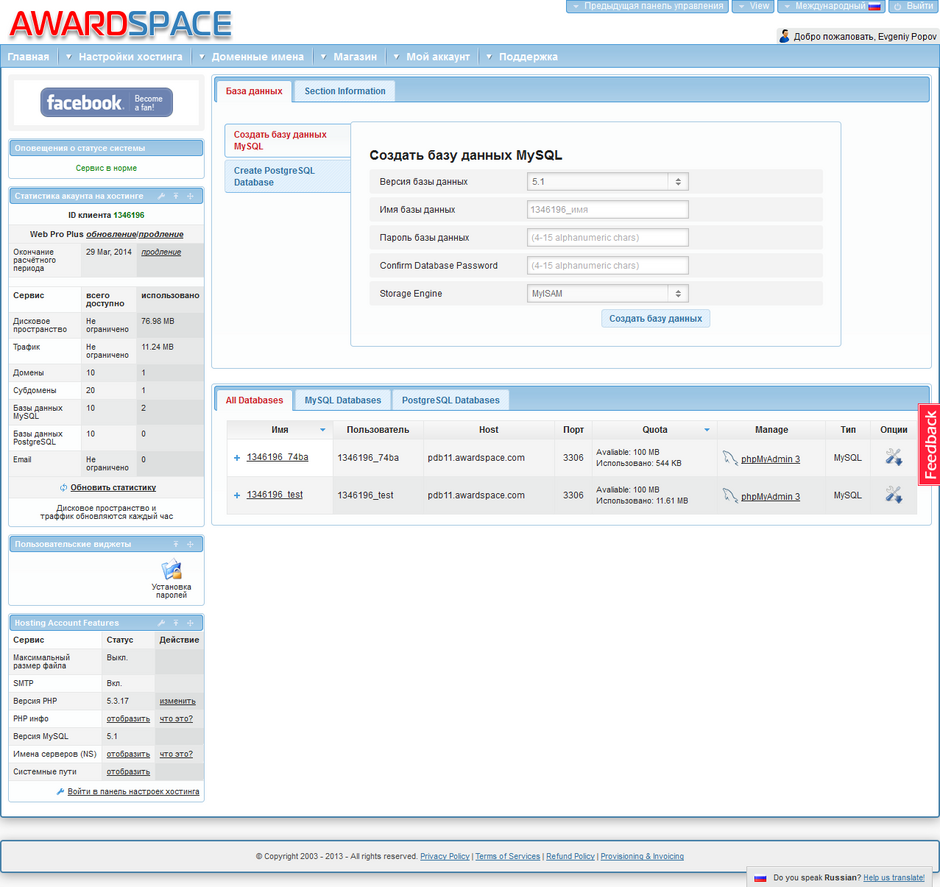This screenshot has height=887, width=940.
Task: Sort the table by the Quota column arrow
Action: (707, 430)
